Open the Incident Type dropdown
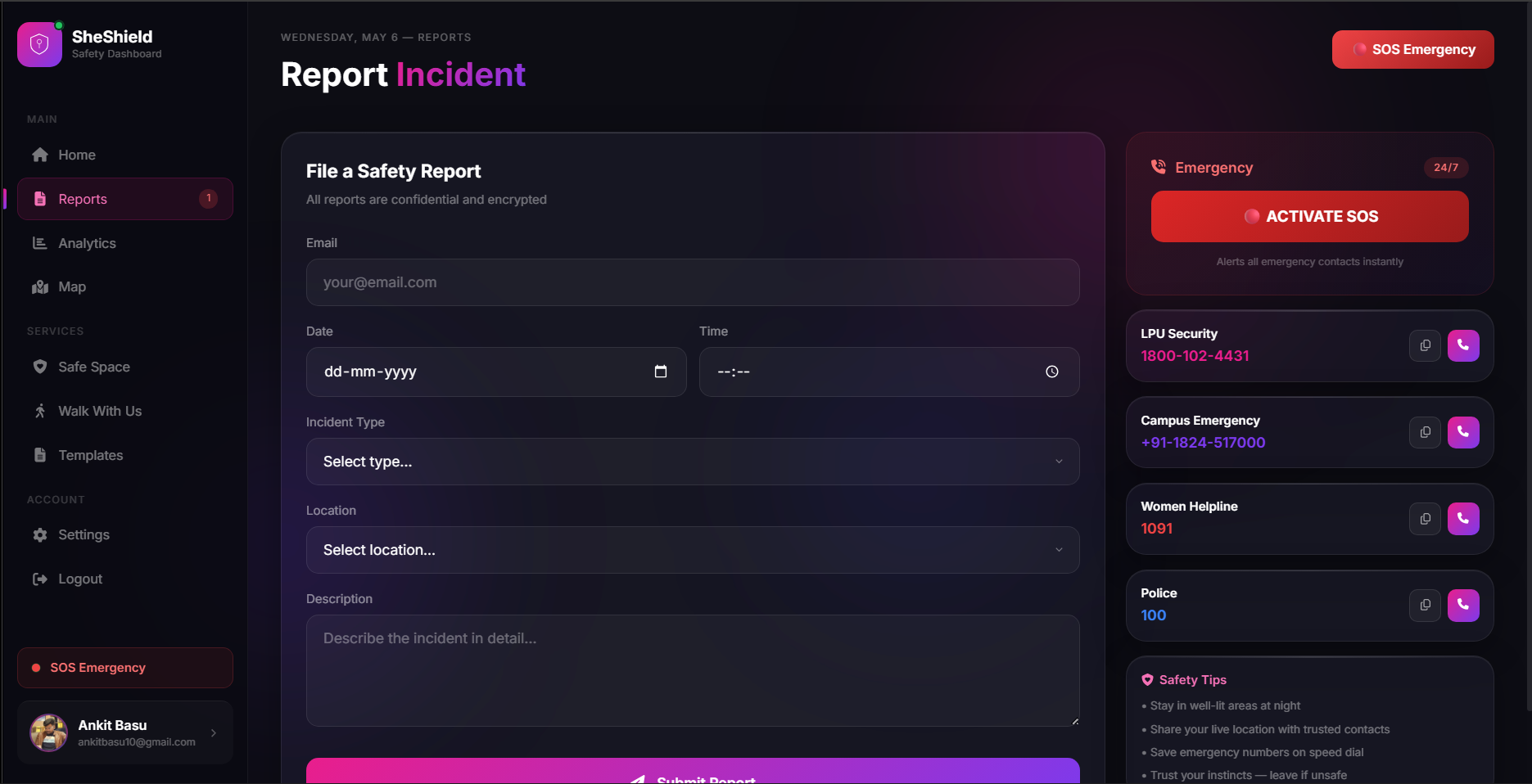 [x=693, y=462]
